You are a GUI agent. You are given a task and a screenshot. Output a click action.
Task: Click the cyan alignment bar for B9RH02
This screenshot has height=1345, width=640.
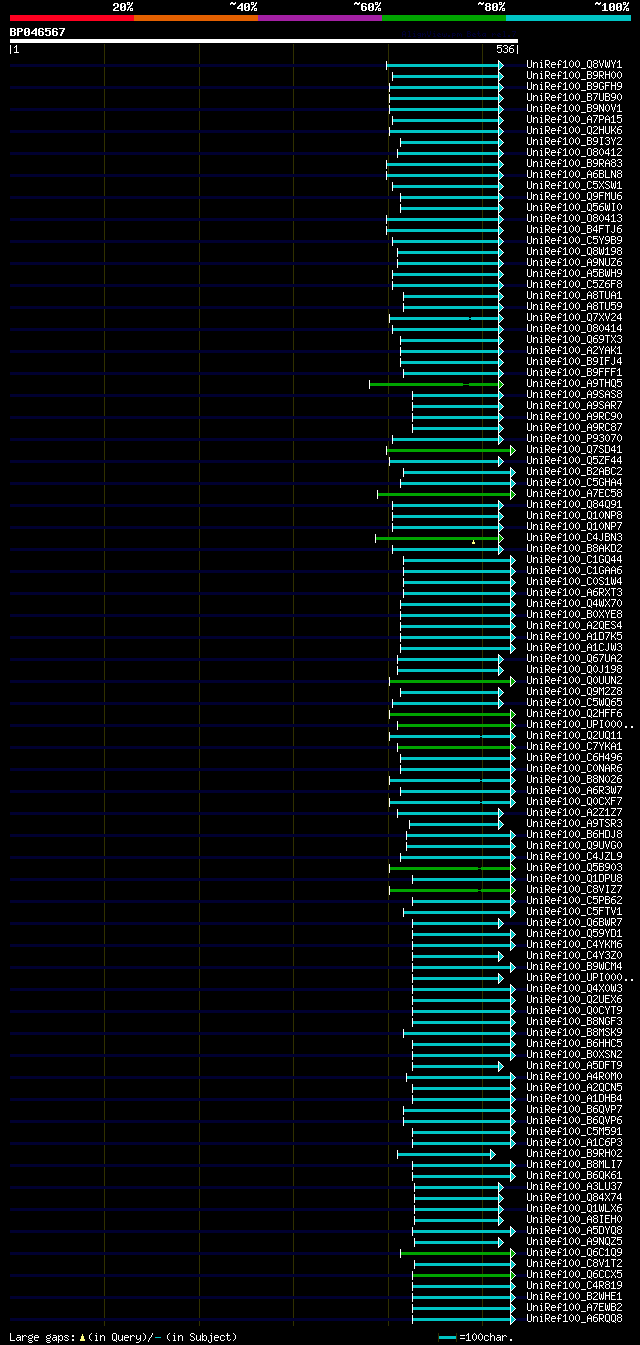click(x=446, y=1154)
